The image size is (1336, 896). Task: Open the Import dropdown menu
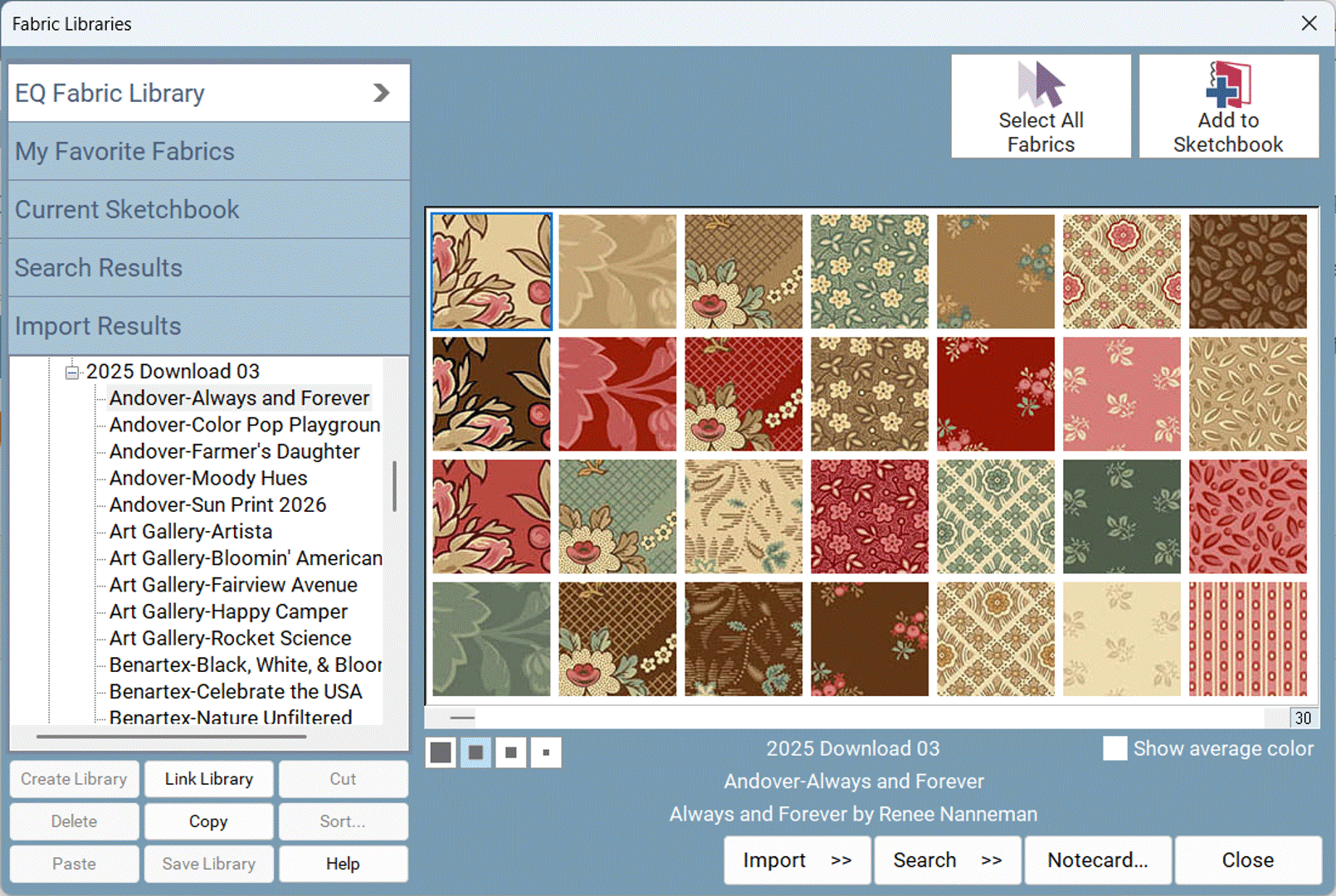797,860
